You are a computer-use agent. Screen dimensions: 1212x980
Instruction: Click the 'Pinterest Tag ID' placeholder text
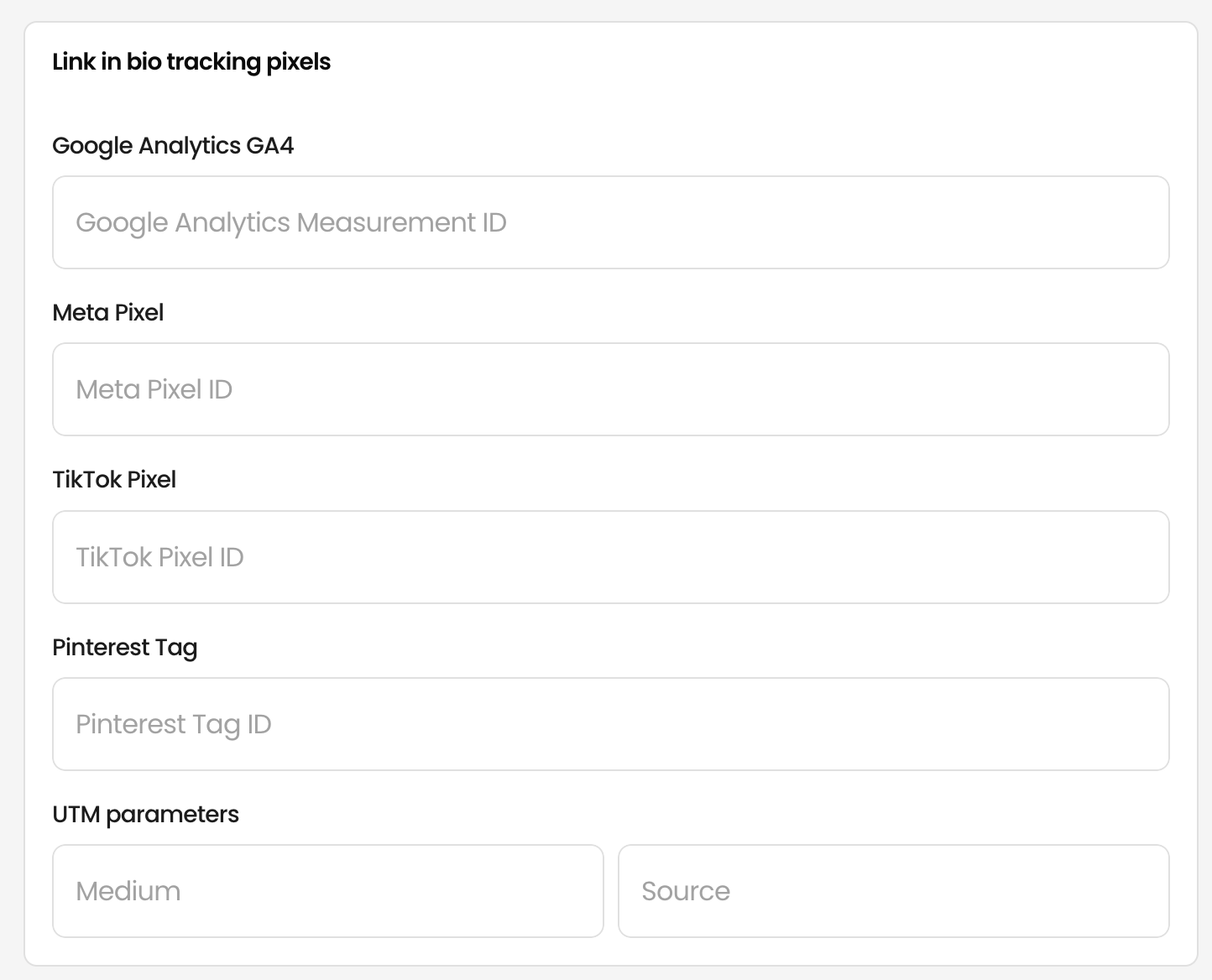(x=174, y=724)
